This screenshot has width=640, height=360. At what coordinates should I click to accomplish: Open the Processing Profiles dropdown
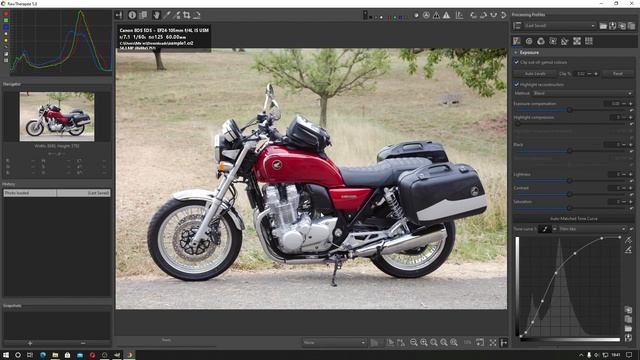tap(560, 26)
